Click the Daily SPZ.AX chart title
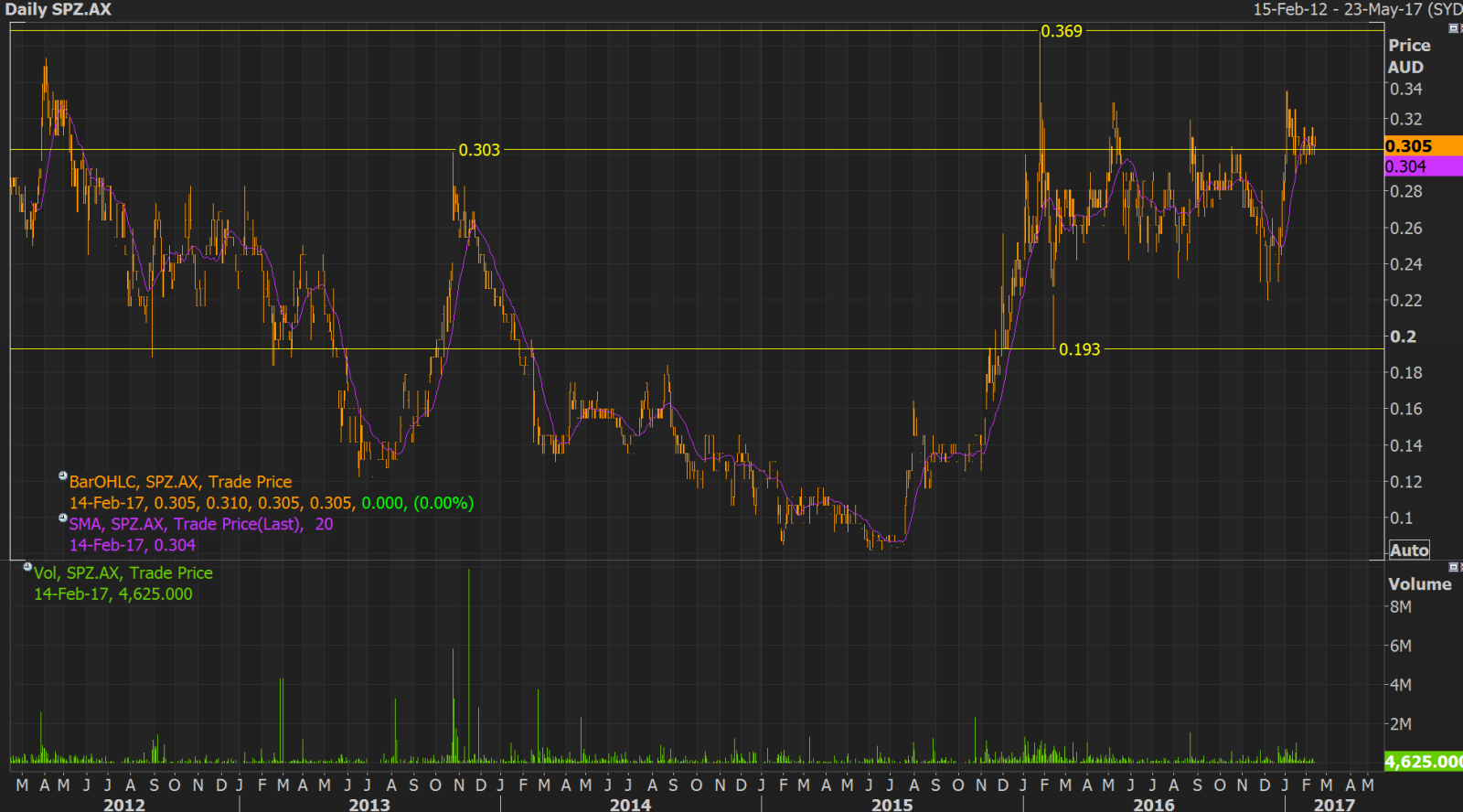 [x=59, y=10]
